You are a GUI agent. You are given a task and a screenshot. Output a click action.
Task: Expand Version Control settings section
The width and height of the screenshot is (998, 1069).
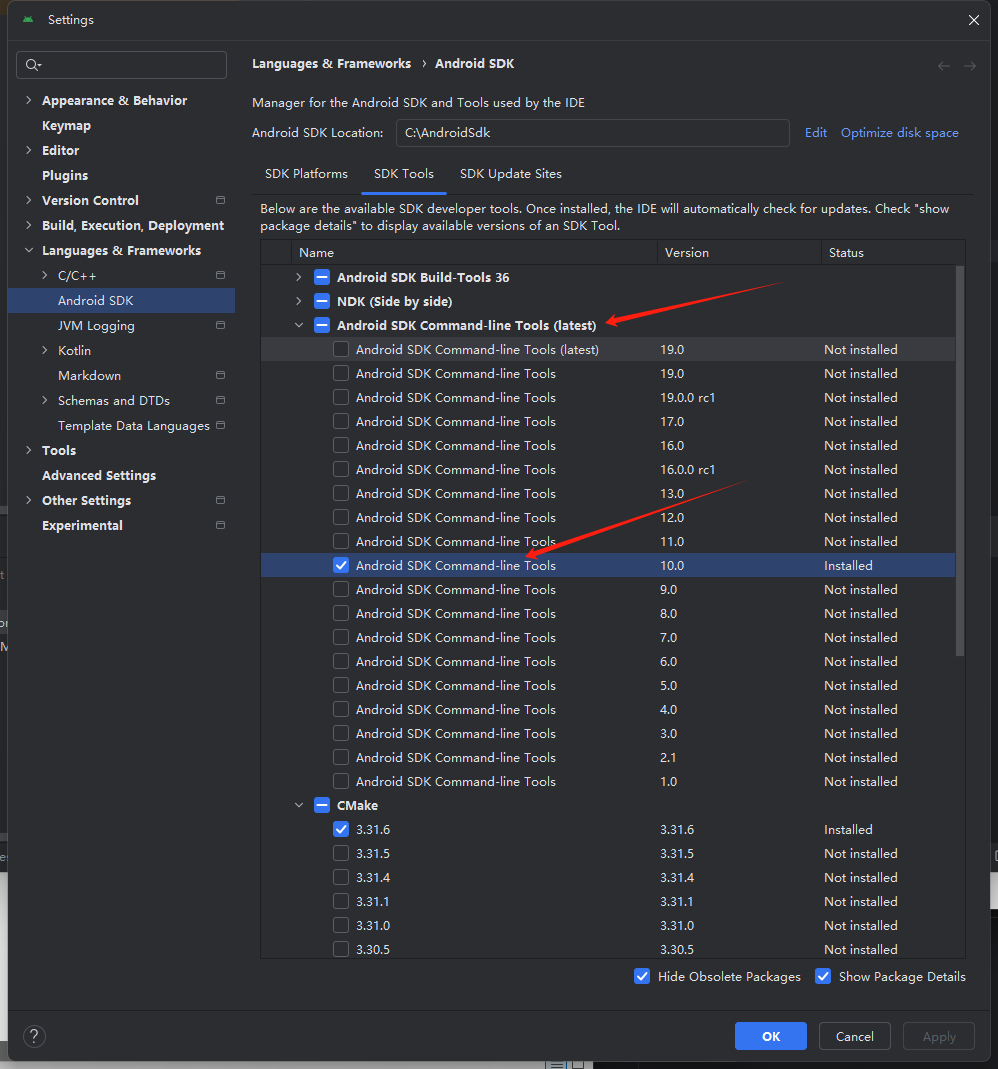29,200
